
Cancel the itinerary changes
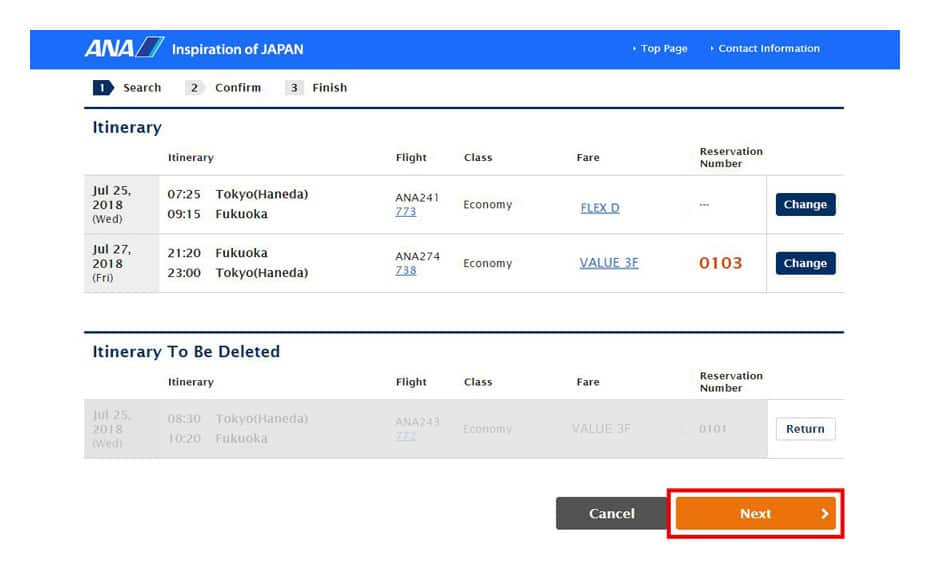(x=611, y=513)
